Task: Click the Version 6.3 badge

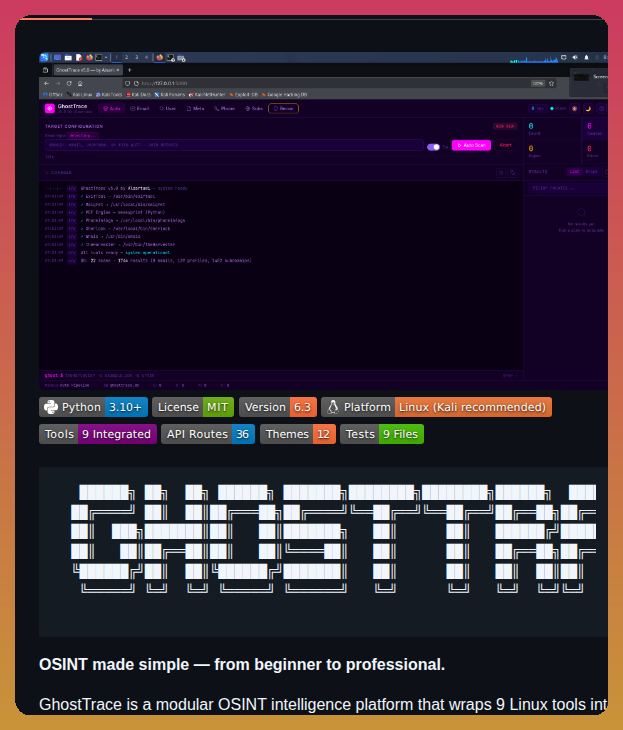Action: pos(278,407)
